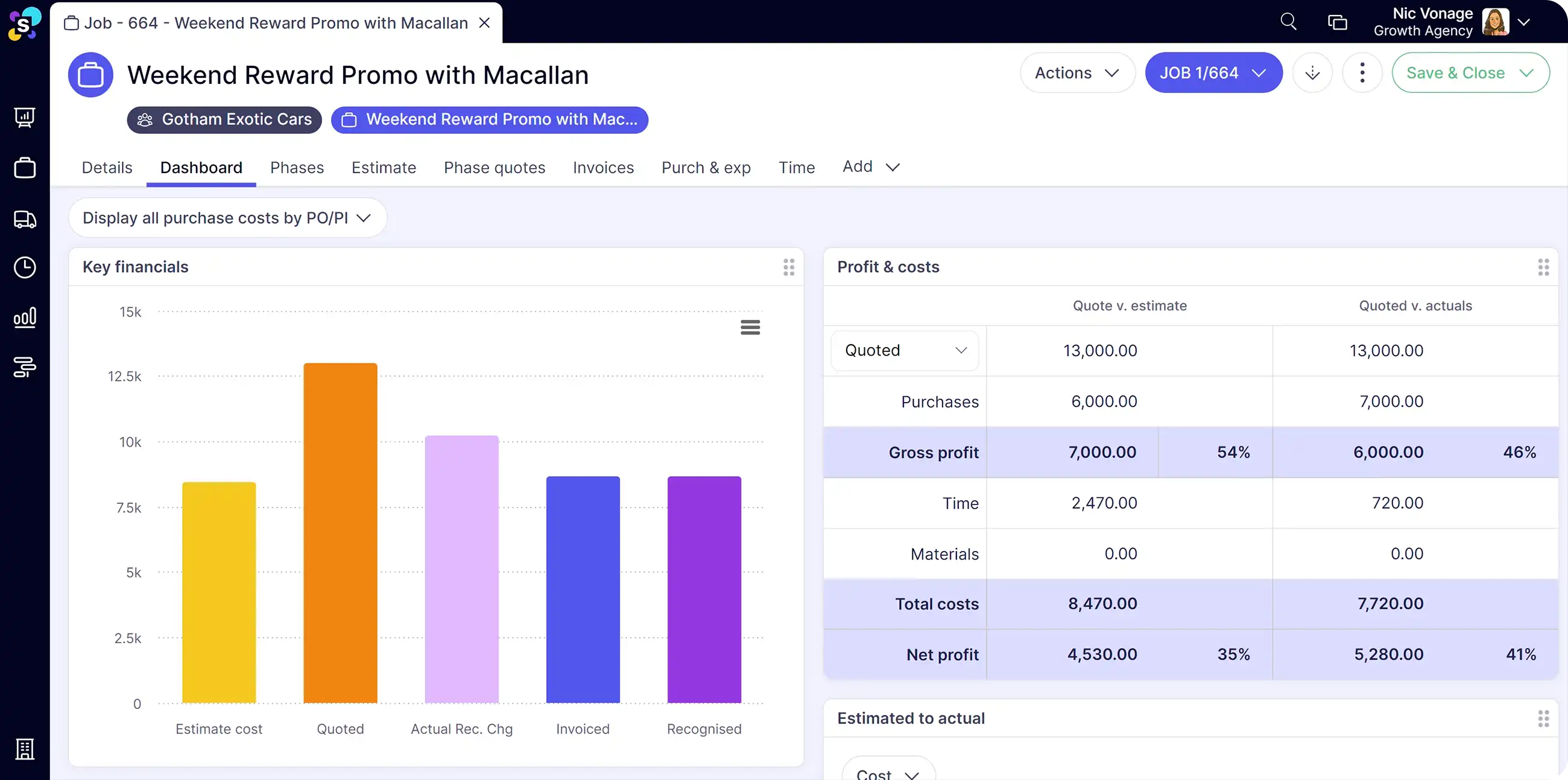The width and height of the screenshot is (1568, 780).
Task: Click the search magnifier icon
Action: 1288,22
